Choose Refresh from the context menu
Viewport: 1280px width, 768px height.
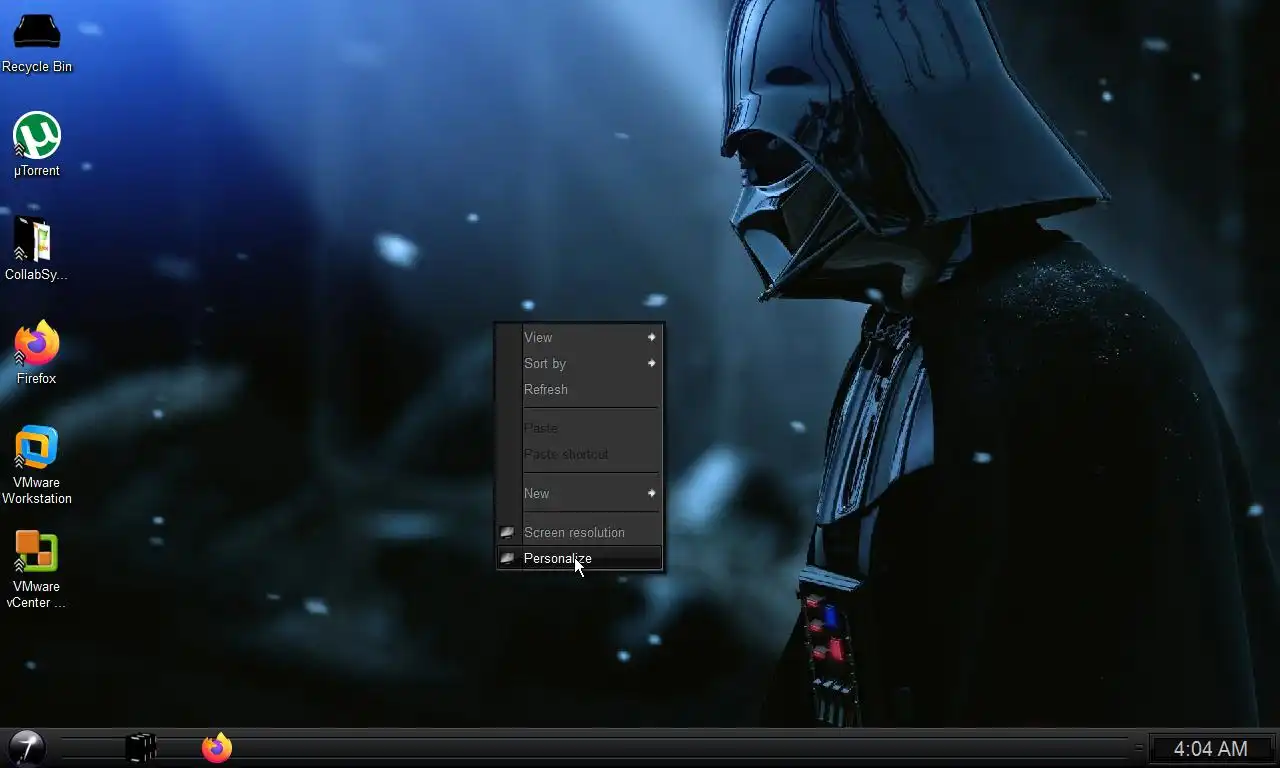click(579, 389)
